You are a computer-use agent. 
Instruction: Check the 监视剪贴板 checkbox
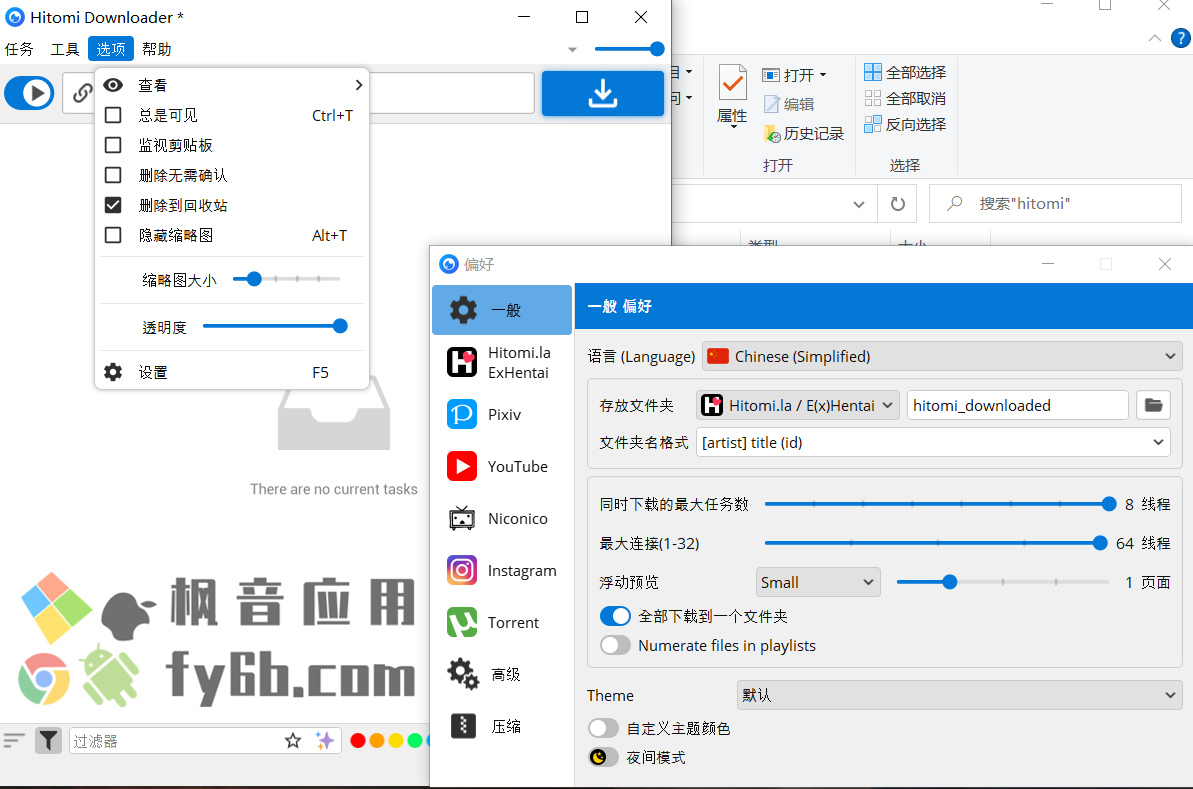(x=113, y=145)
